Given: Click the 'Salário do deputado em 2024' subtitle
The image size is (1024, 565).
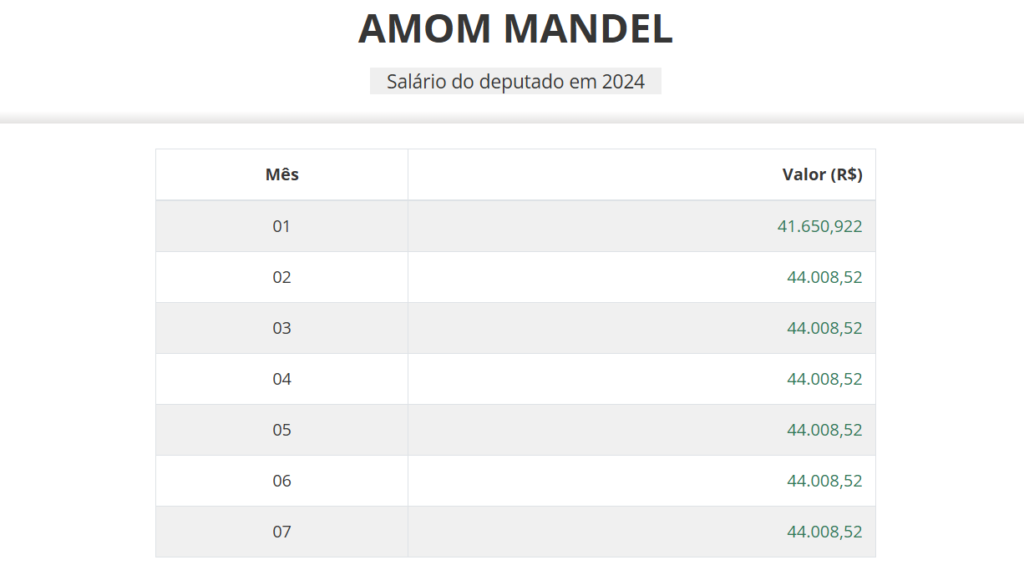Looking at the screenshot, I should click(x=515, y=82).
